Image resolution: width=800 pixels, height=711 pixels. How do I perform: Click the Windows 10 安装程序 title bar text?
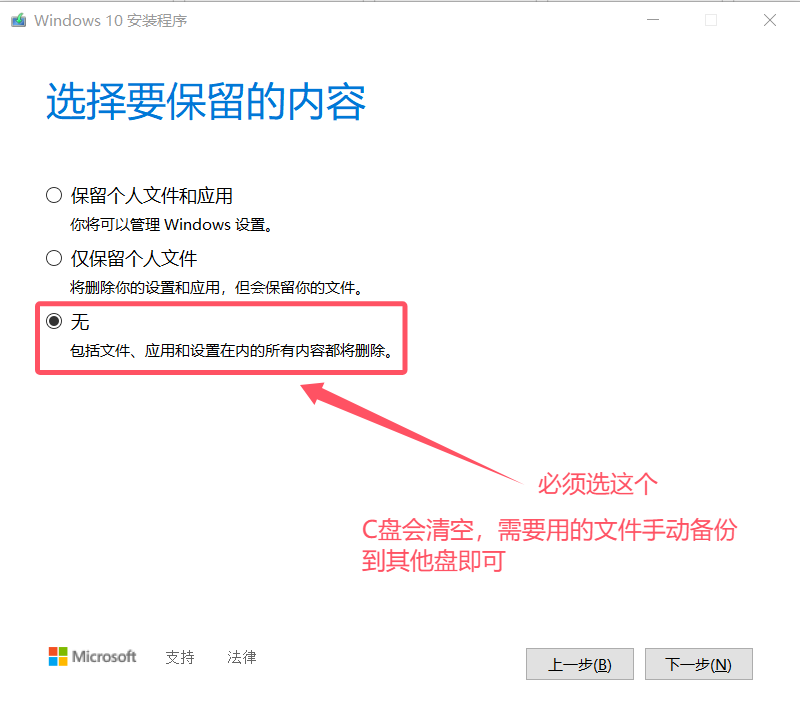click(x=111, y=21)
